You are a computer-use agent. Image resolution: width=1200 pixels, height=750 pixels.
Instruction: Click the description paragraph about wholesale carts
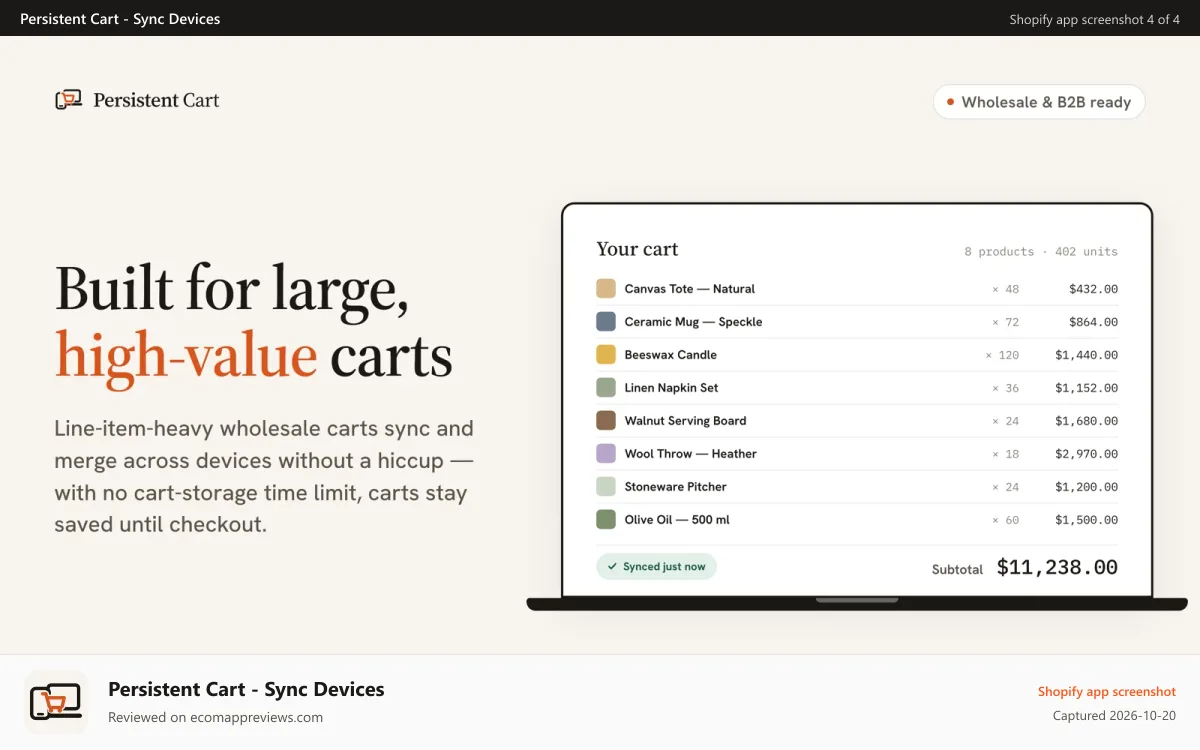tap(264, 476)
